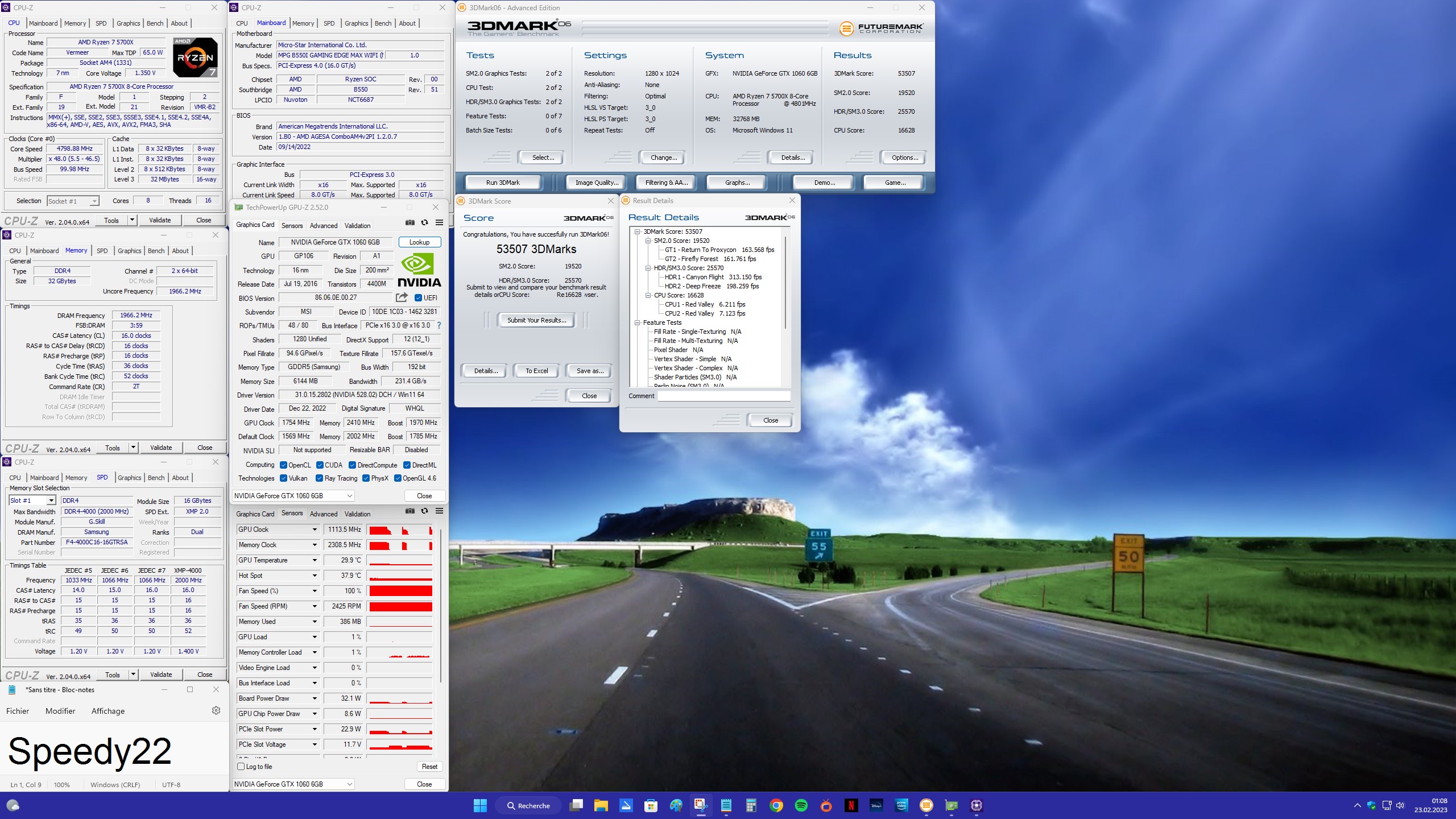Open Calculator from the taskbar
This screenshot has width=1456, height=819.
[751, 805]
